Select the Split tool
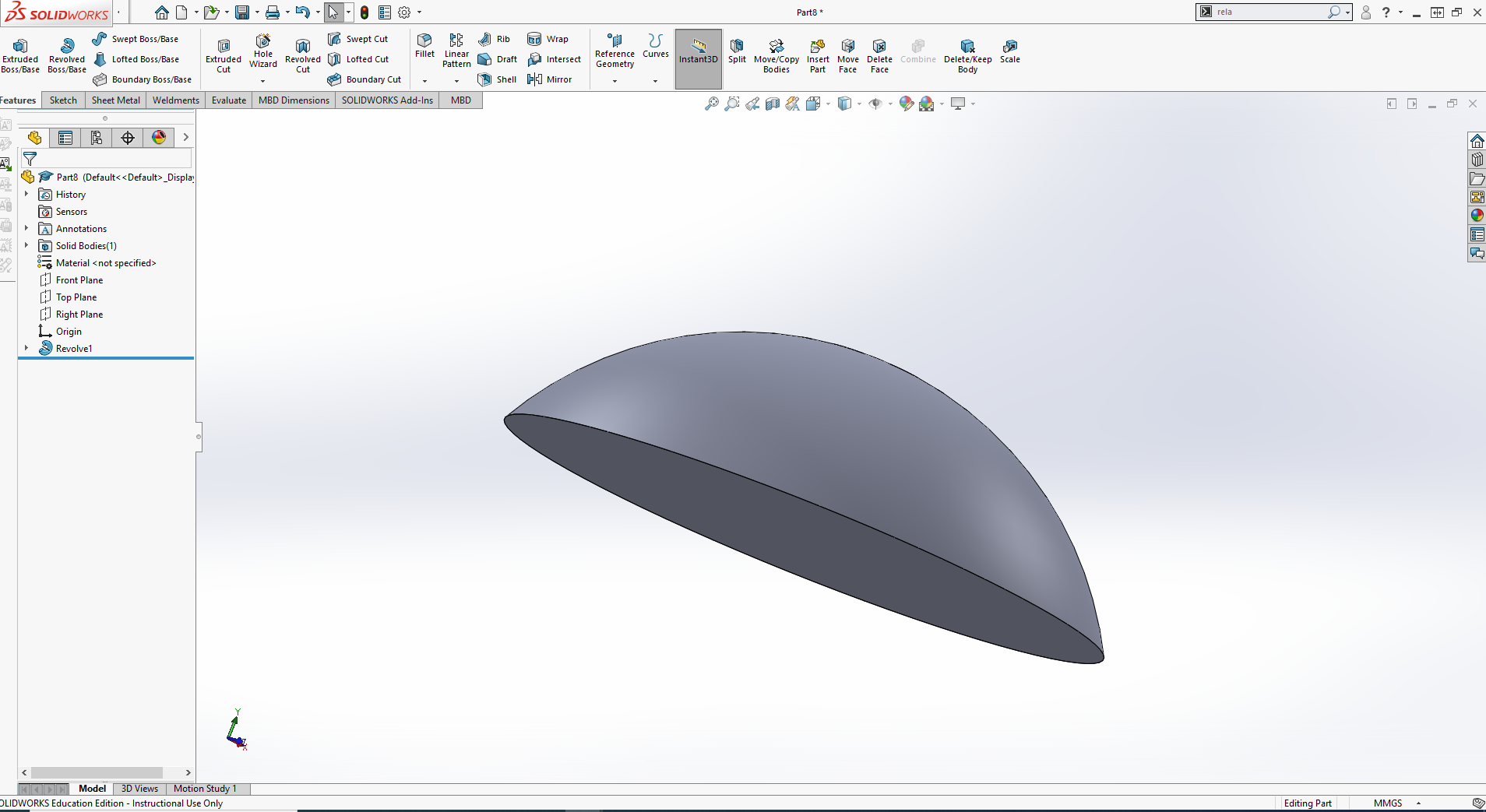This screenshot has height=812, width=1486. pyautogui.click(x=737, y=51)
